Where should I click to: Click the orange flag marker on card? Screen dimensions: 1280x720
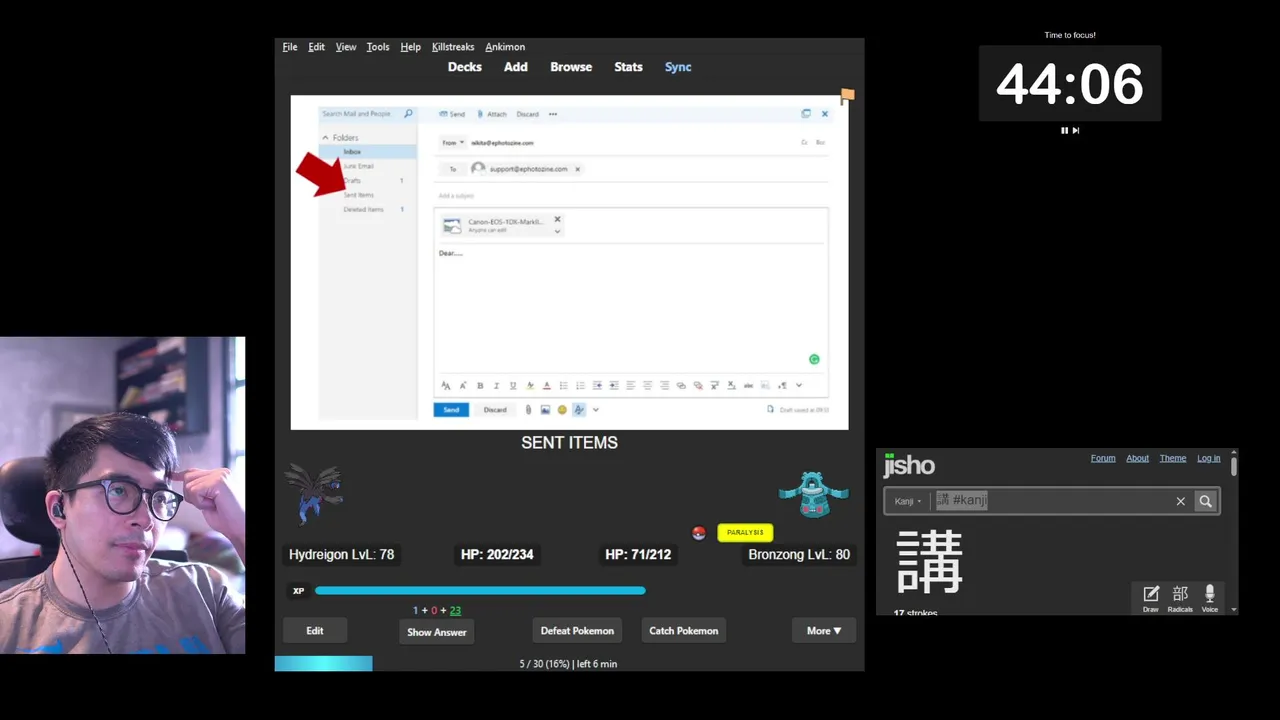click(x=848, y=96)
